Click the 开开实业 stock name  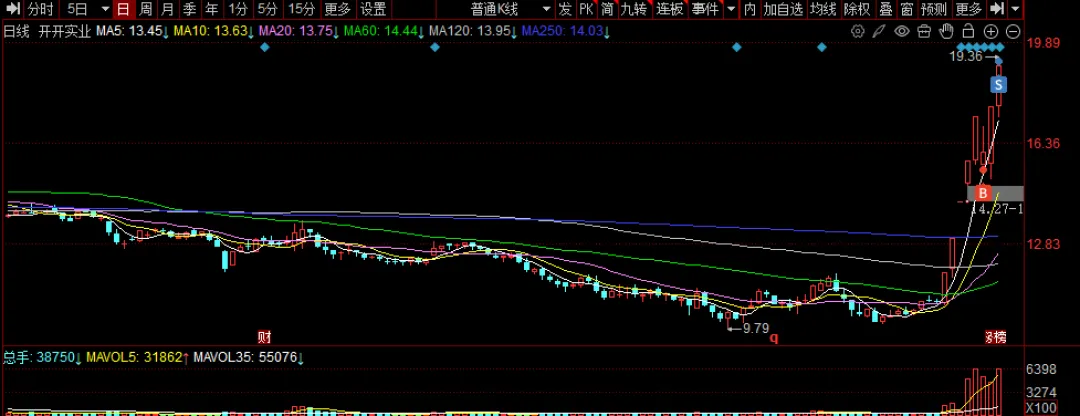point(65,31)
